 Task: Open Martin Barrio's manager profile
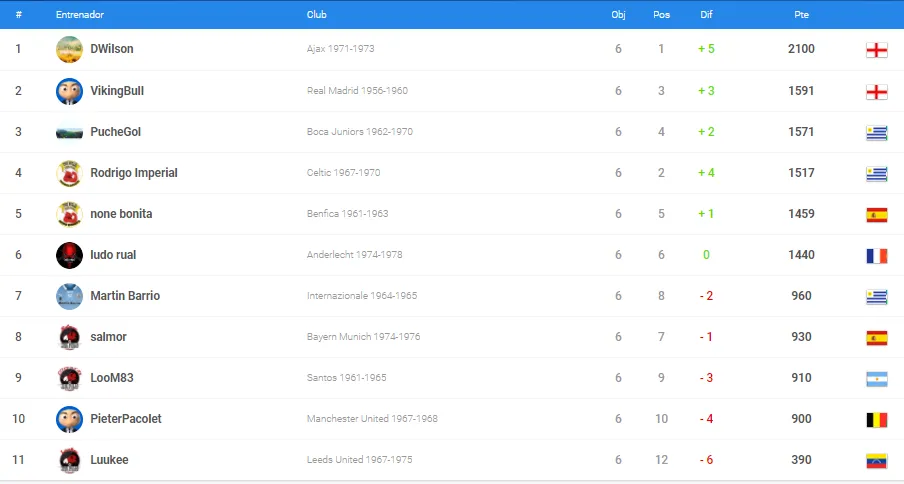point(125,296)
